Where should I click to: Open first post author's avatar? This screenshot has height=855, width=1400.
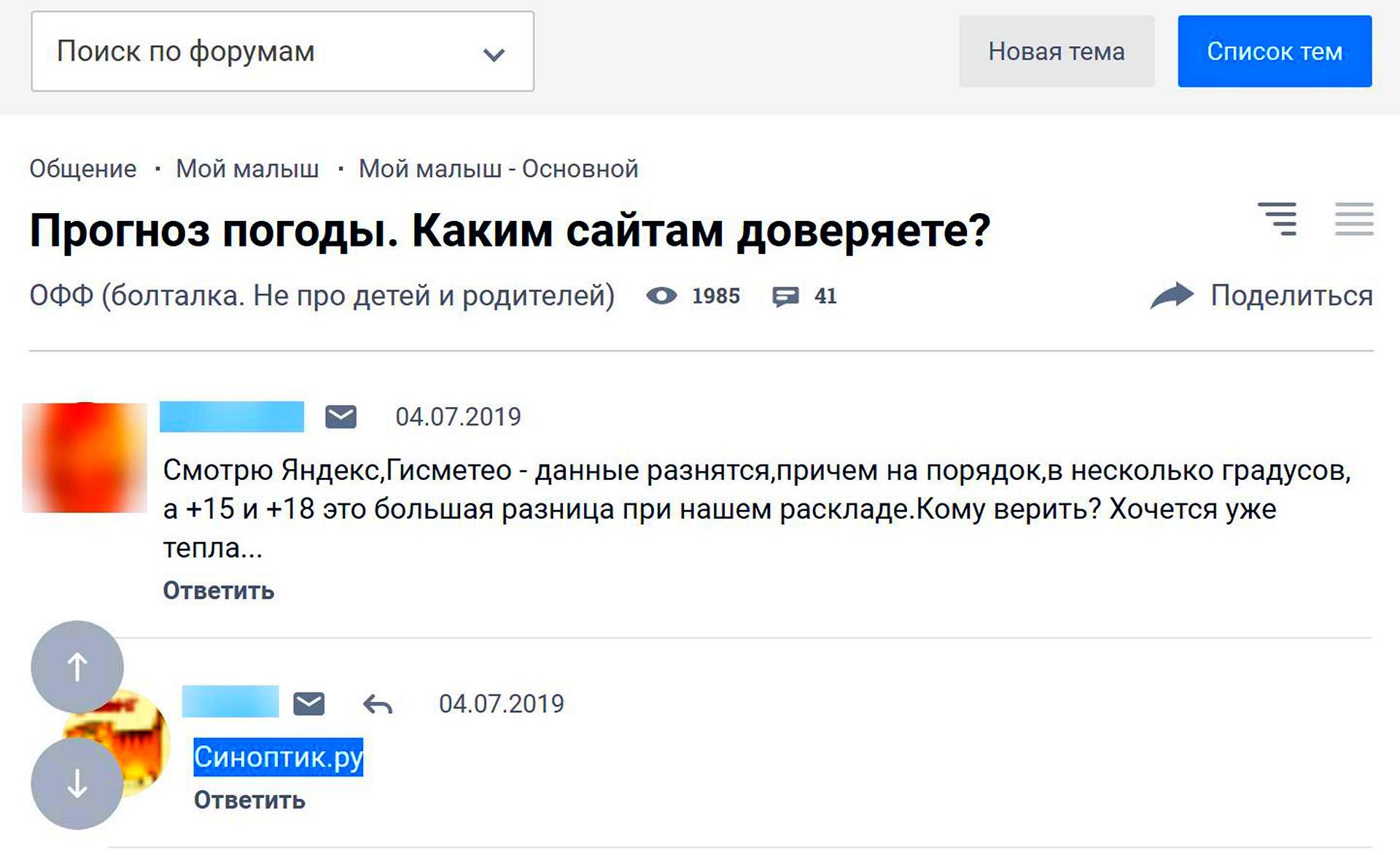click(x=85, y=457)
